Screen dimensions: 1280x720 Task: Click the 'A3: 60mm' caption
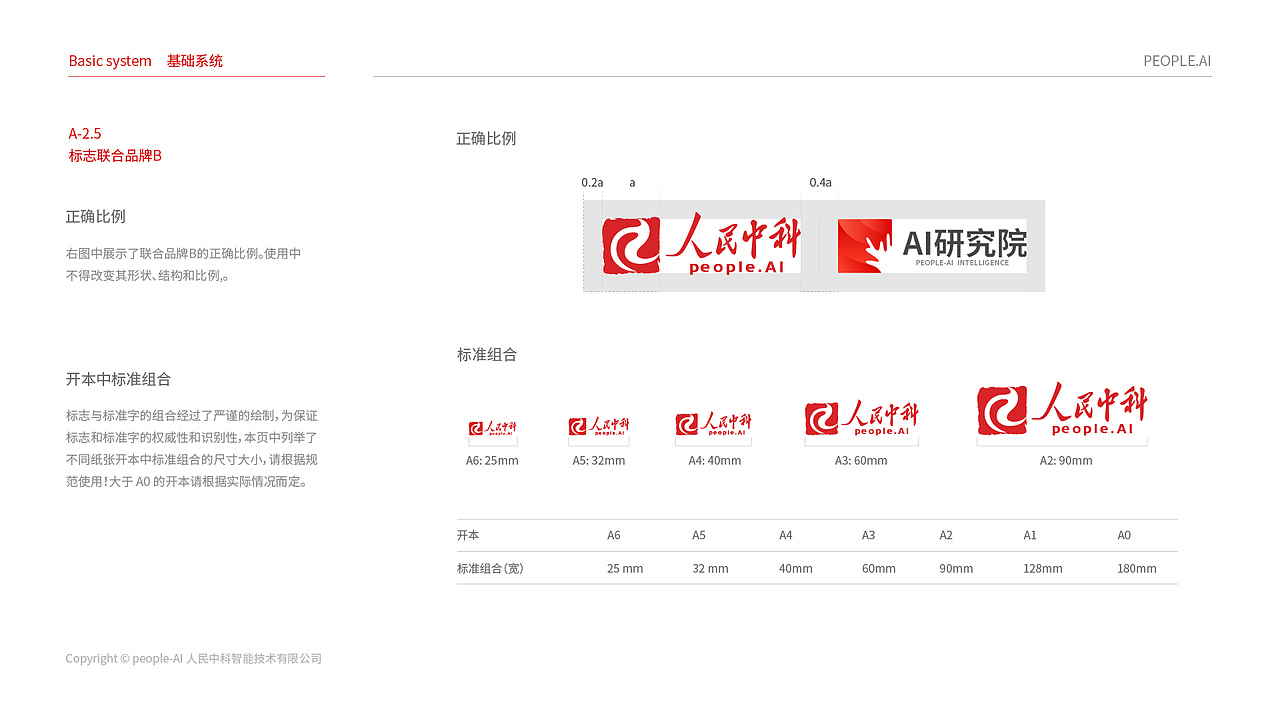click(x=861, y=461)
